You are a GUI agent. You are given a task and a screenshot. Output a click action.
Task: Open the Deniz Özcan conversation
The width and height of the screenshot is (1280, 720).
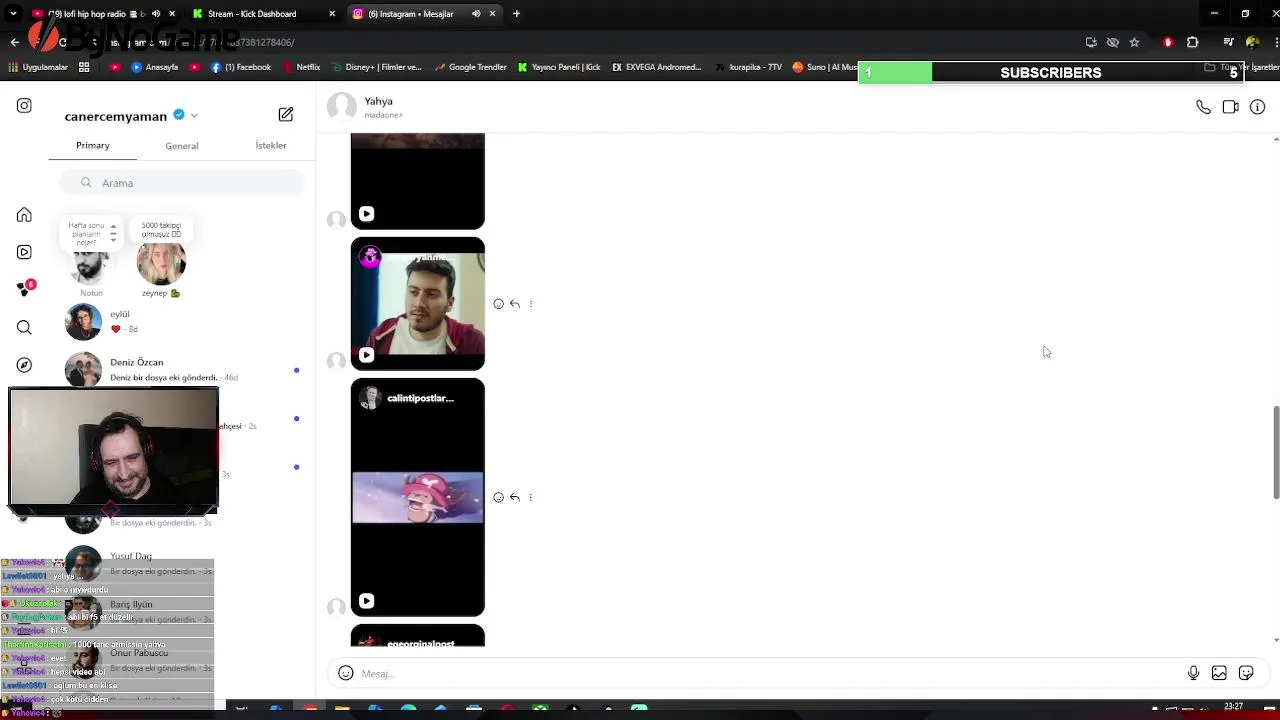[180, 369]
